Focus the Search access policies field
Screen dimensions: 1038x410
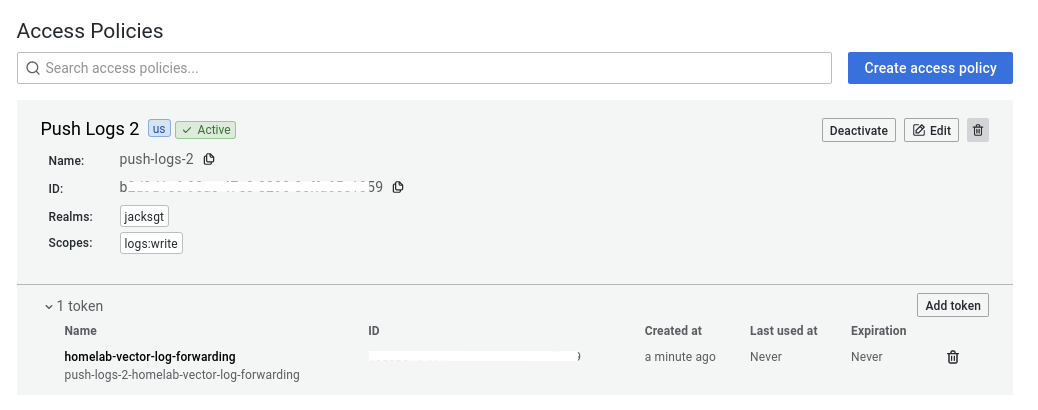430,68
